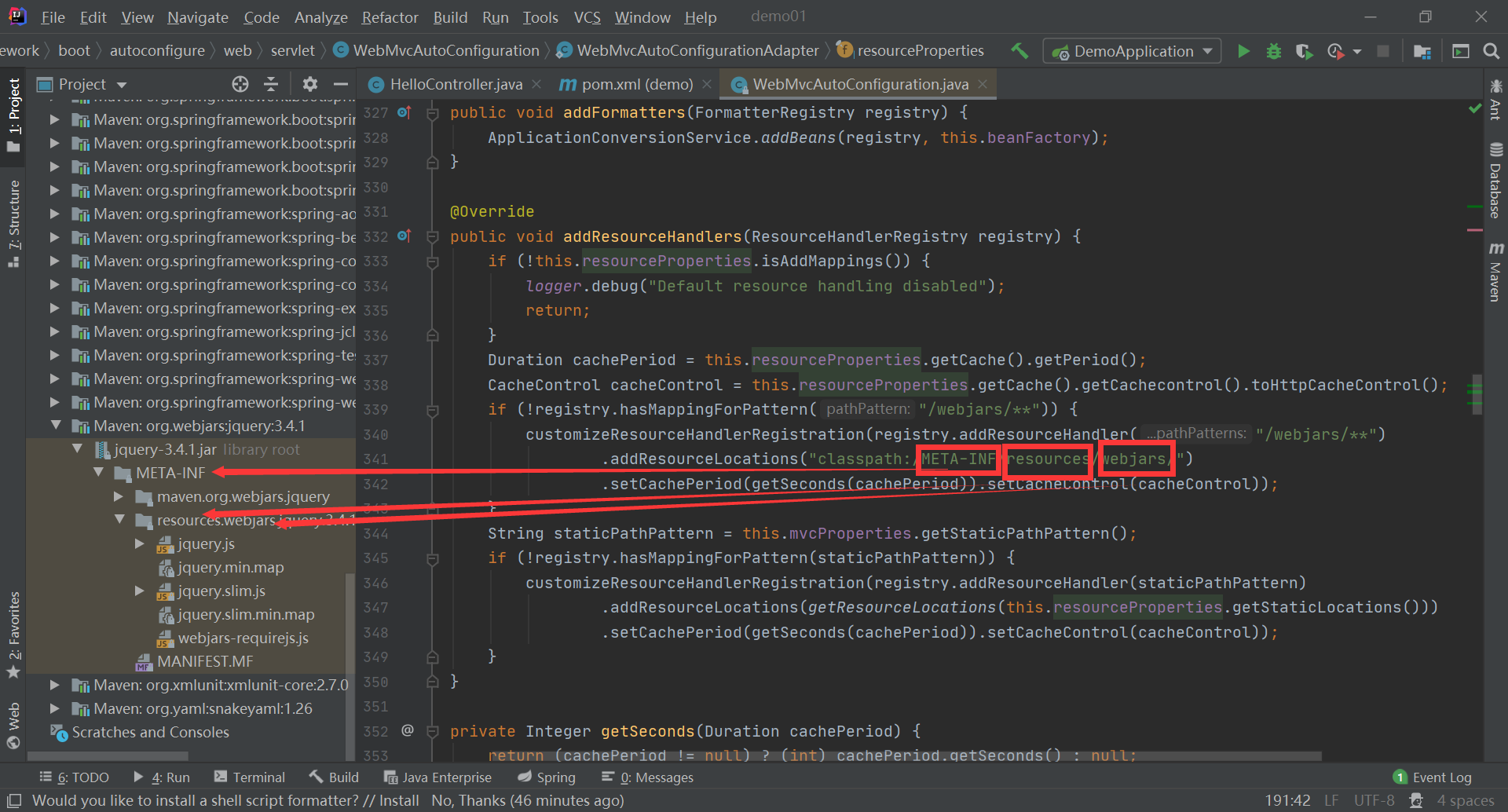This screenshot has width=1508, height=812.
Task: Open Project panel settings gear
Action: pos(310,84)
